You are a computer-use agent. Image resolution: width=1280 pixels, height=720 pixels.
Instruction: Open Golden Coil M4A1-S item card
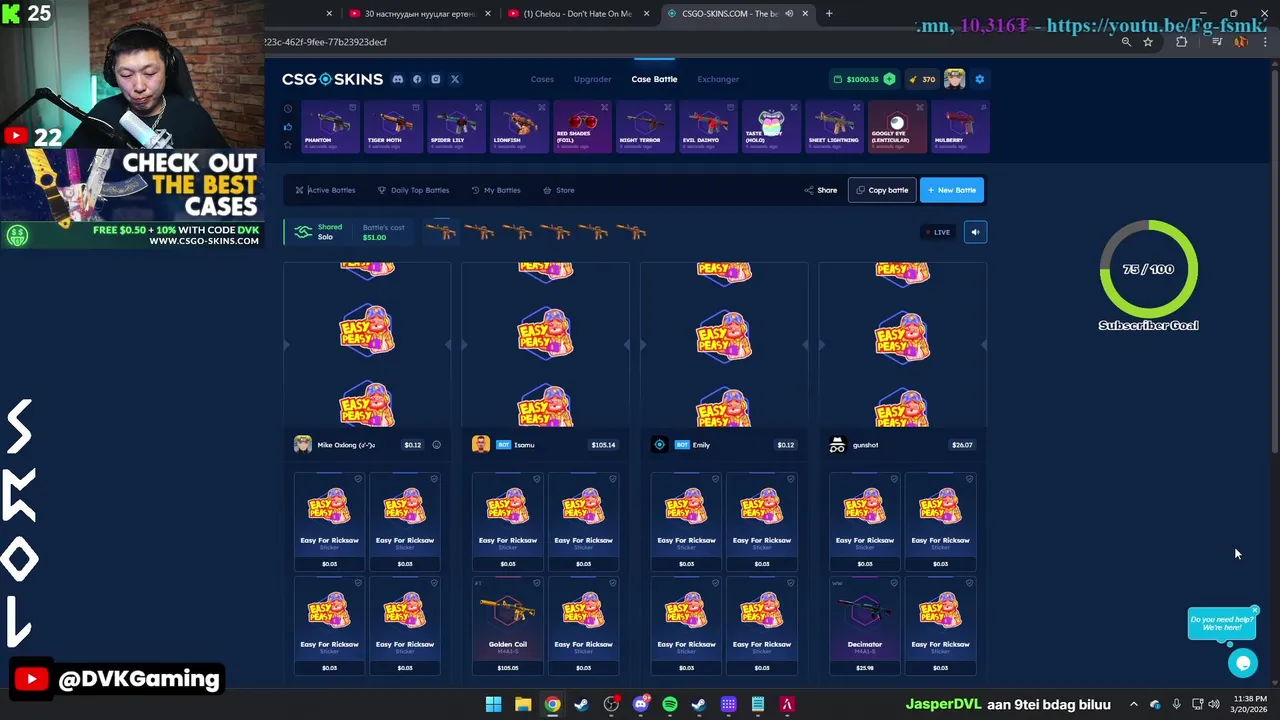[x=508, y=625]
